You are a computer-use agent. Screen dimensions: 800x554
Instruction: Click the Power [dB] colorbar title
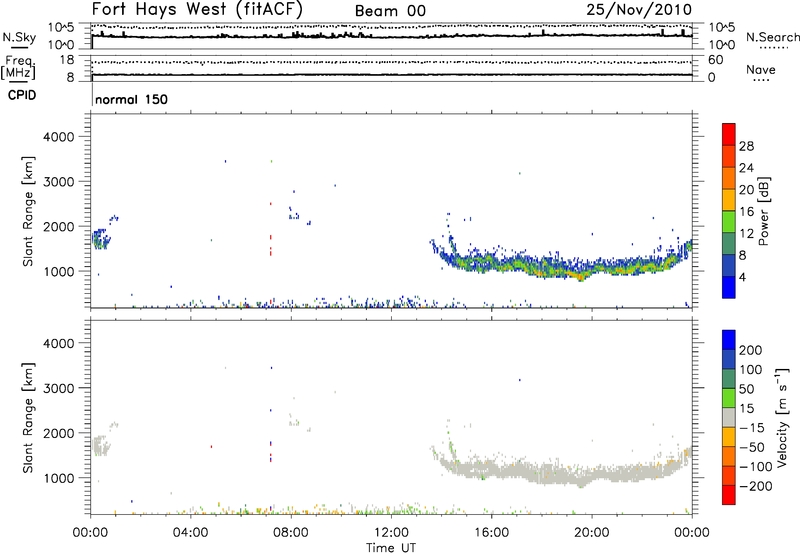point(764,211)
